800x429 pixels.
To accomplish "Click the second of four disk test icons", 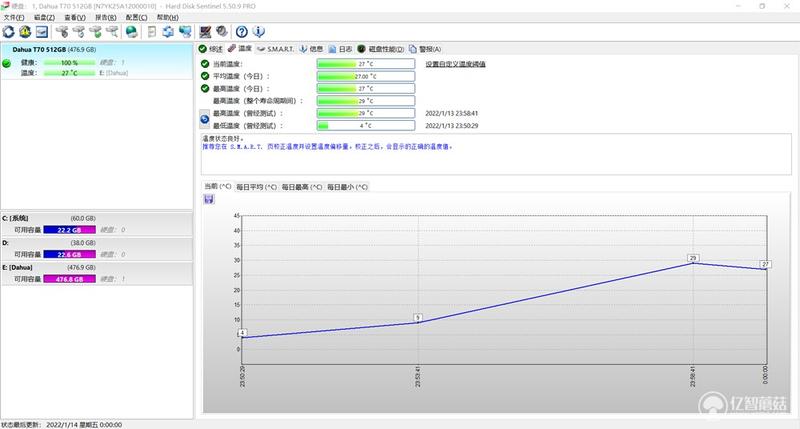I will click(79, 32).
